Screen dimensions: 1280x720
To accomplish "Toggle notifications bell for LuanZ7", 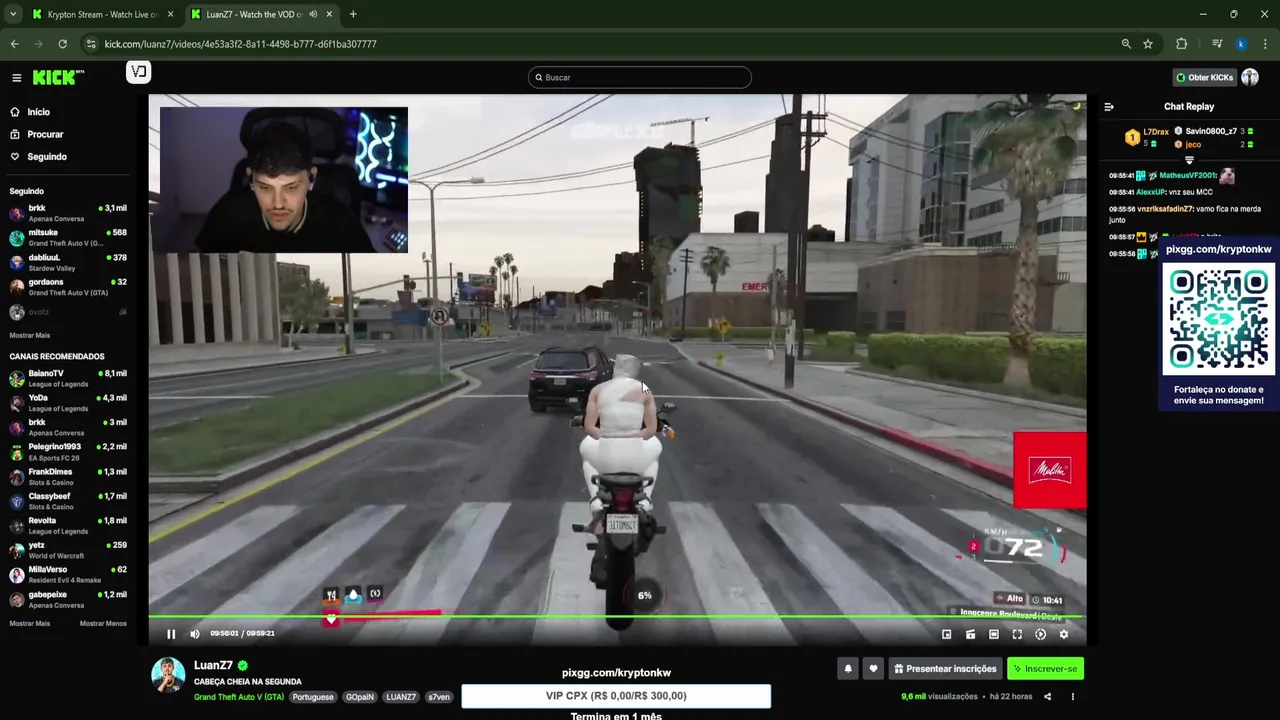I will pos(848,669).
